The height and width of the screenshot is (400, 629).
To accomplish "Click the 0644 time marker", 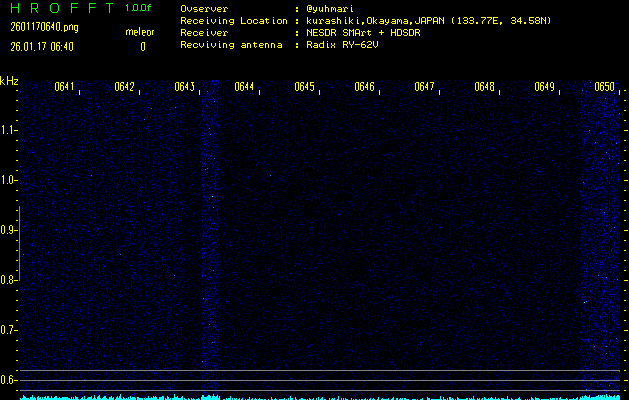I will click(244, 87).
